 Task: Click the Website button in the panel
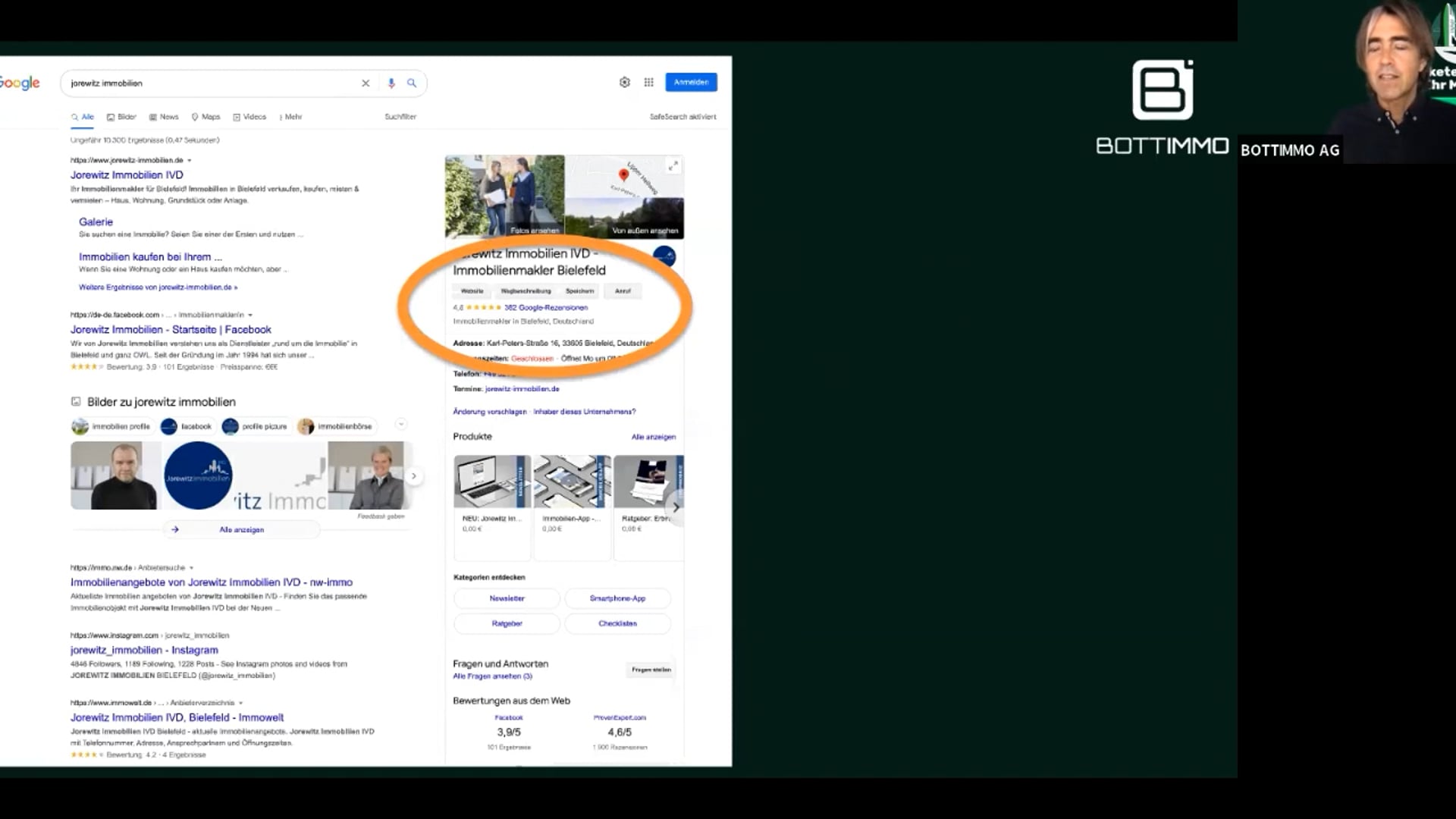point(472,291)
